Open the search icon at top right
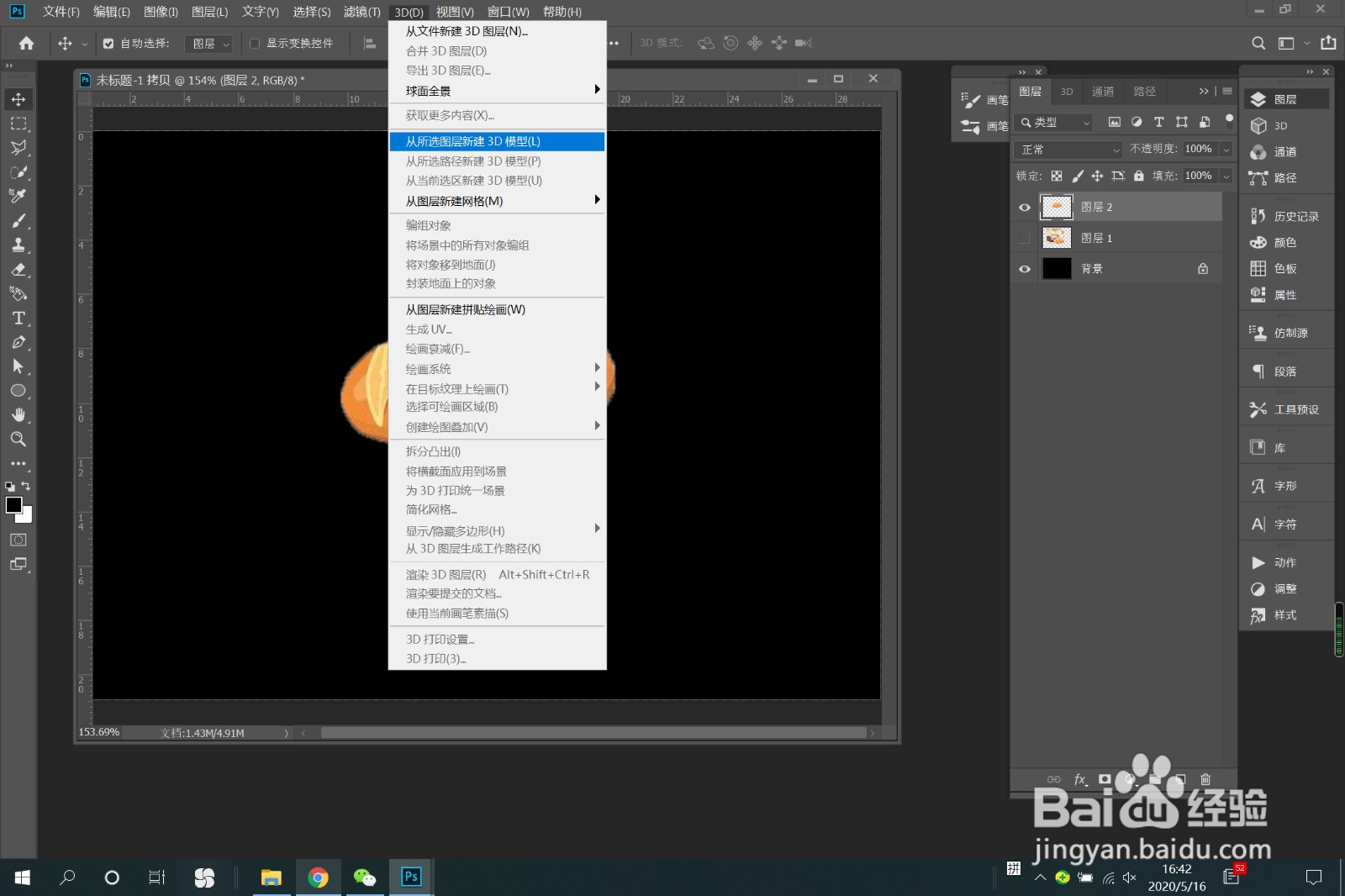The image size is (1345, 896). [x=1258, y=43]
